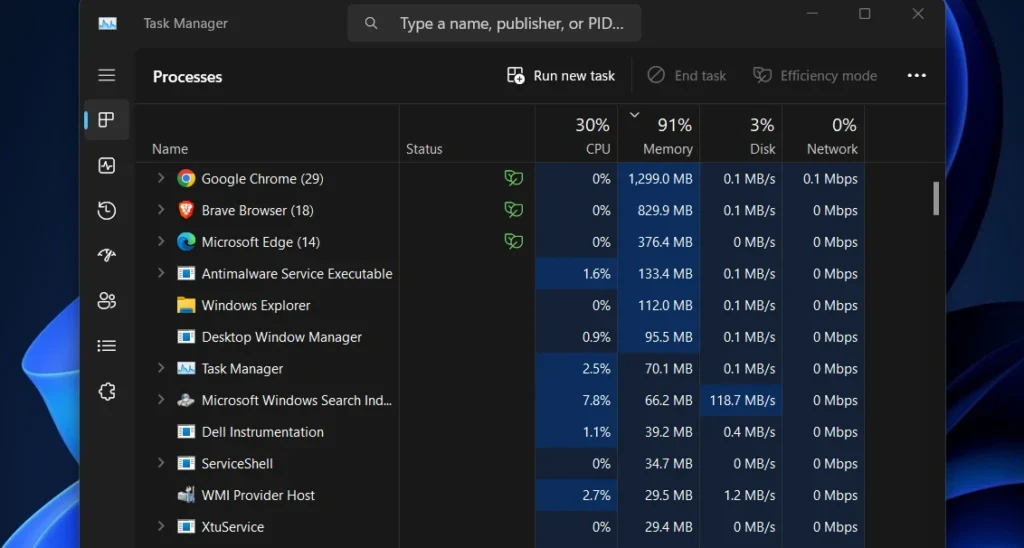The width and height of the screenshot is (1024, 548).
Task: Click the Desktop Window Manager icon
Action: click(x=186, y=337)
